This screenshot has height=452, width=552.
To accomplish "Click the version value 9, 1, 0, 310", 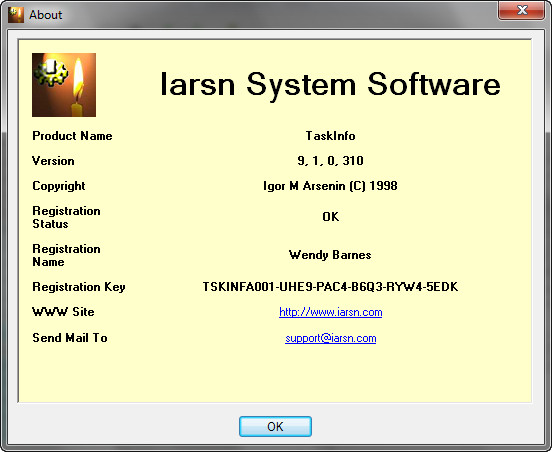I will pos(330,161).
